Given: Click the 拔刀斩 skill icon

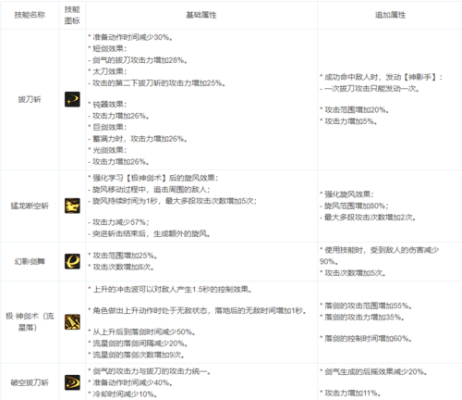Looking at the screenshot, I should pos(72,99).
